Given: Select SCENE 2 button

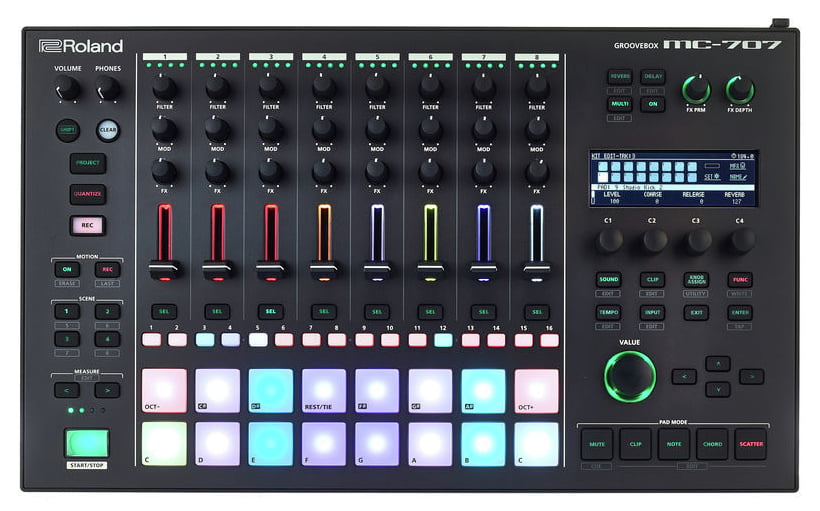Looking at the screenshot, I should pos(107,312).
